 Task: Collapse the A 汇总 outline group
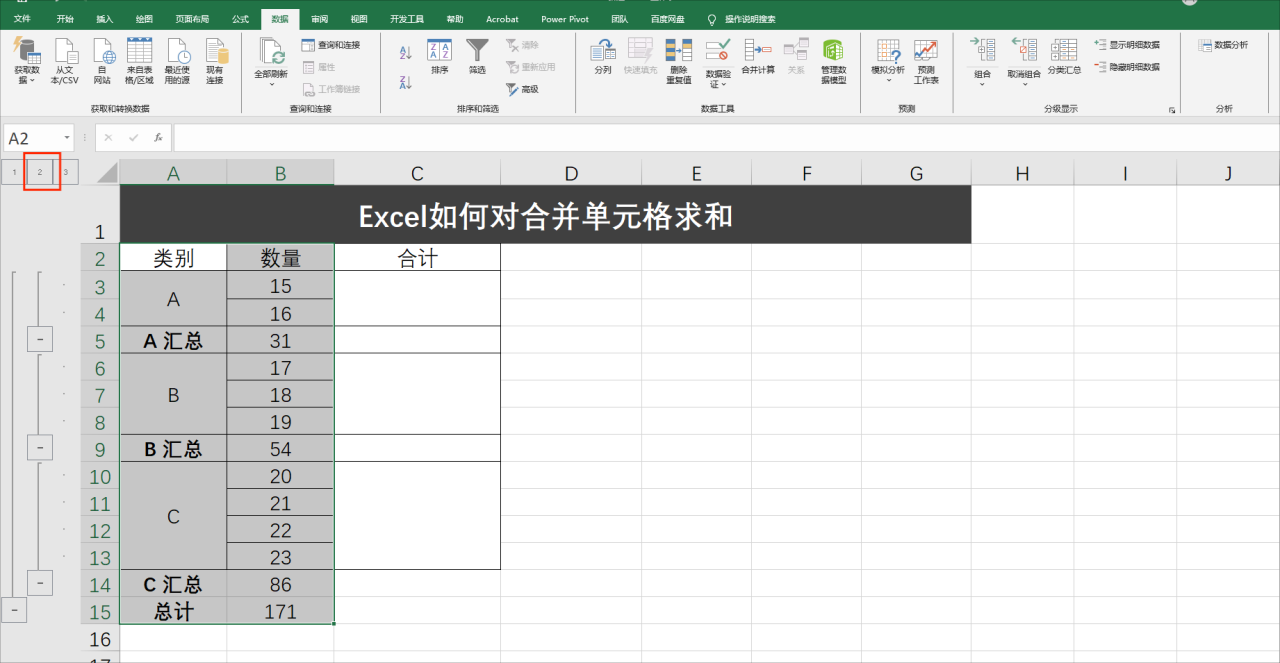(39, 340)
